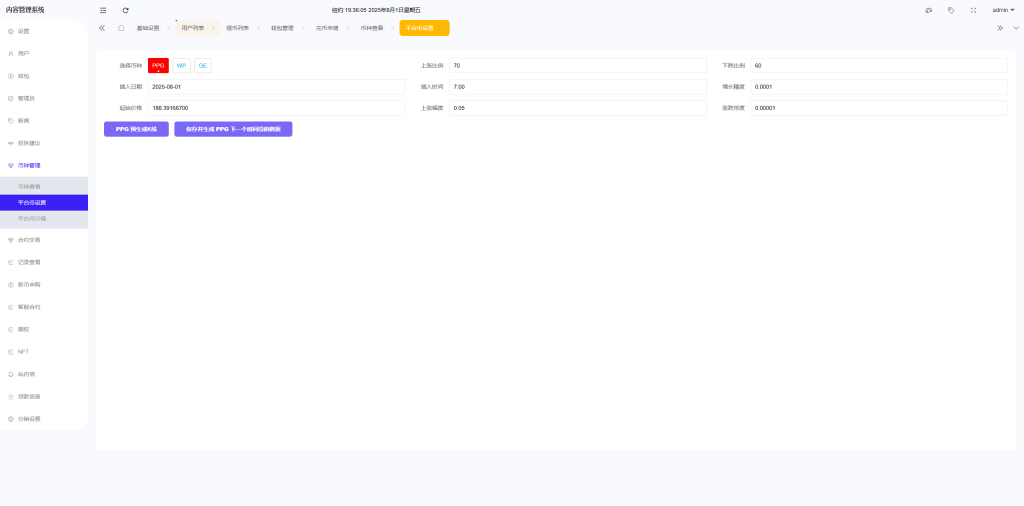1024x506 pixels.
Task: Select the WP coin option
Action: pos(181,65)
